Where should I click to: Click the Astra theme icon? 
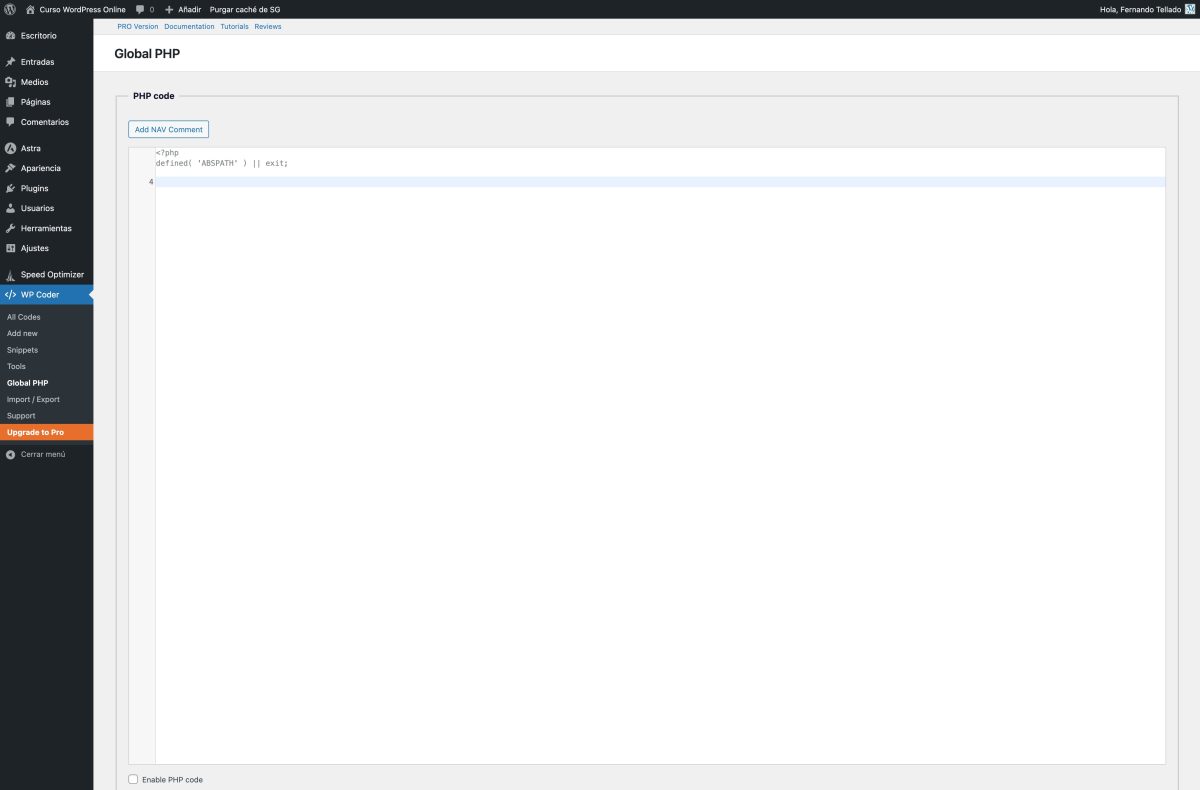tap(10, 148)
